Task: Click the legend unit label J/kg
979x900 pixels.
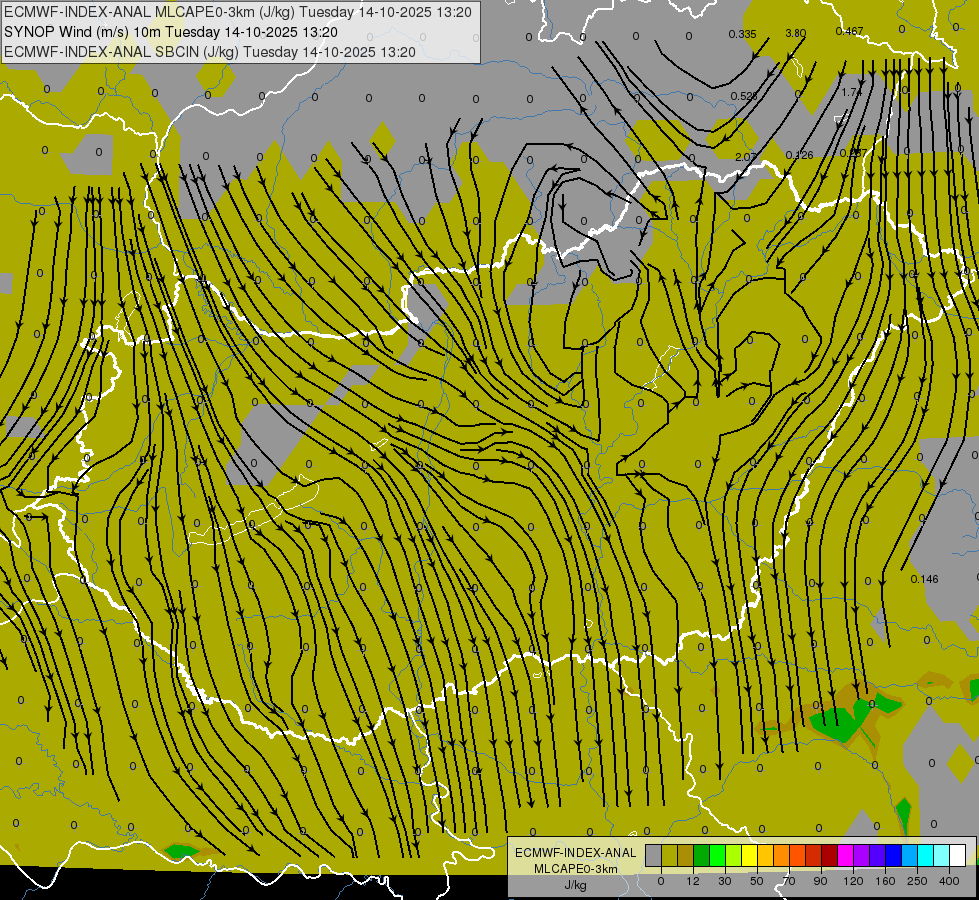Action: [576, 885]
